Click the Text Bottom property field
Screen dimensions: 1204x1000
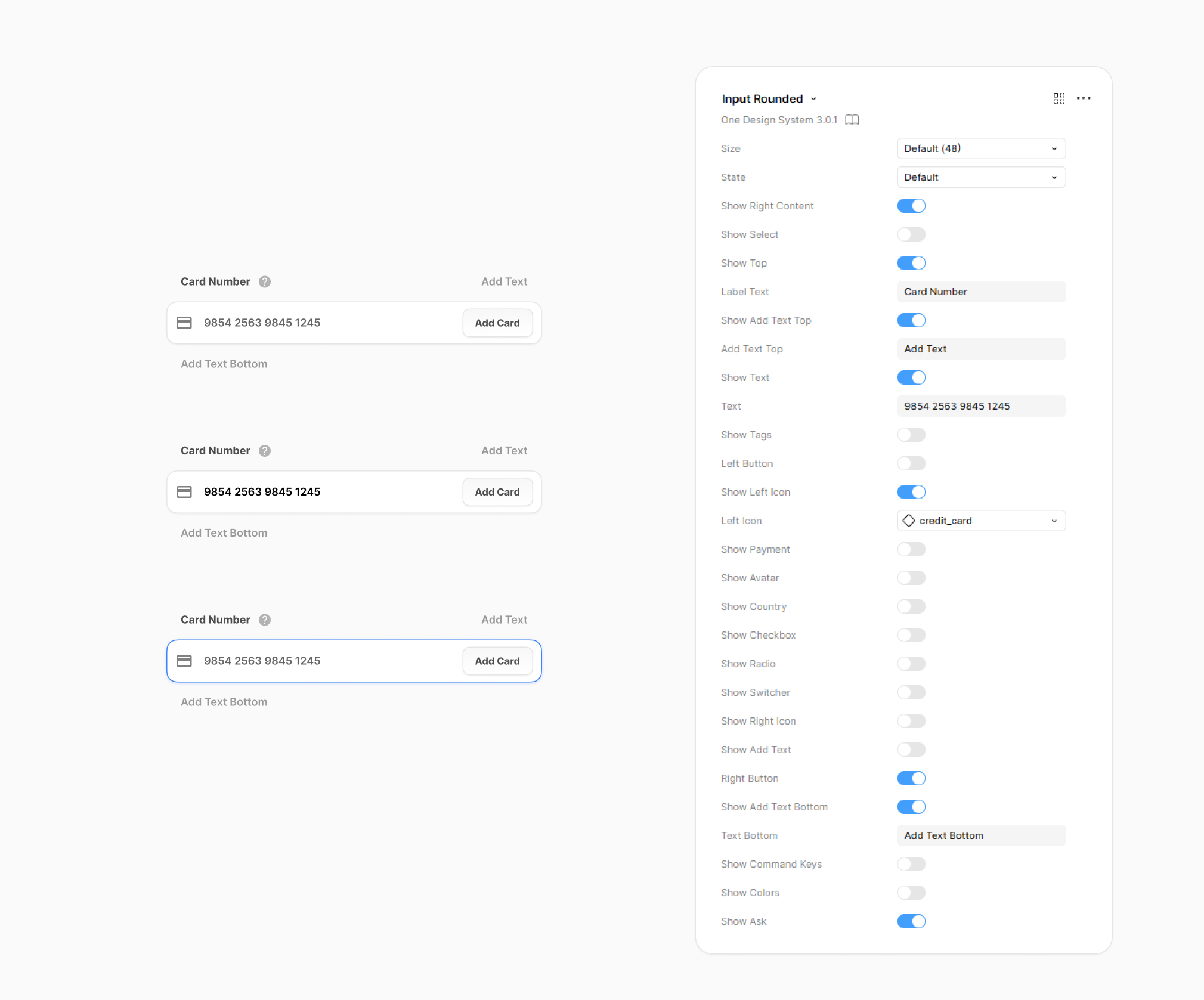click(980, 835)
